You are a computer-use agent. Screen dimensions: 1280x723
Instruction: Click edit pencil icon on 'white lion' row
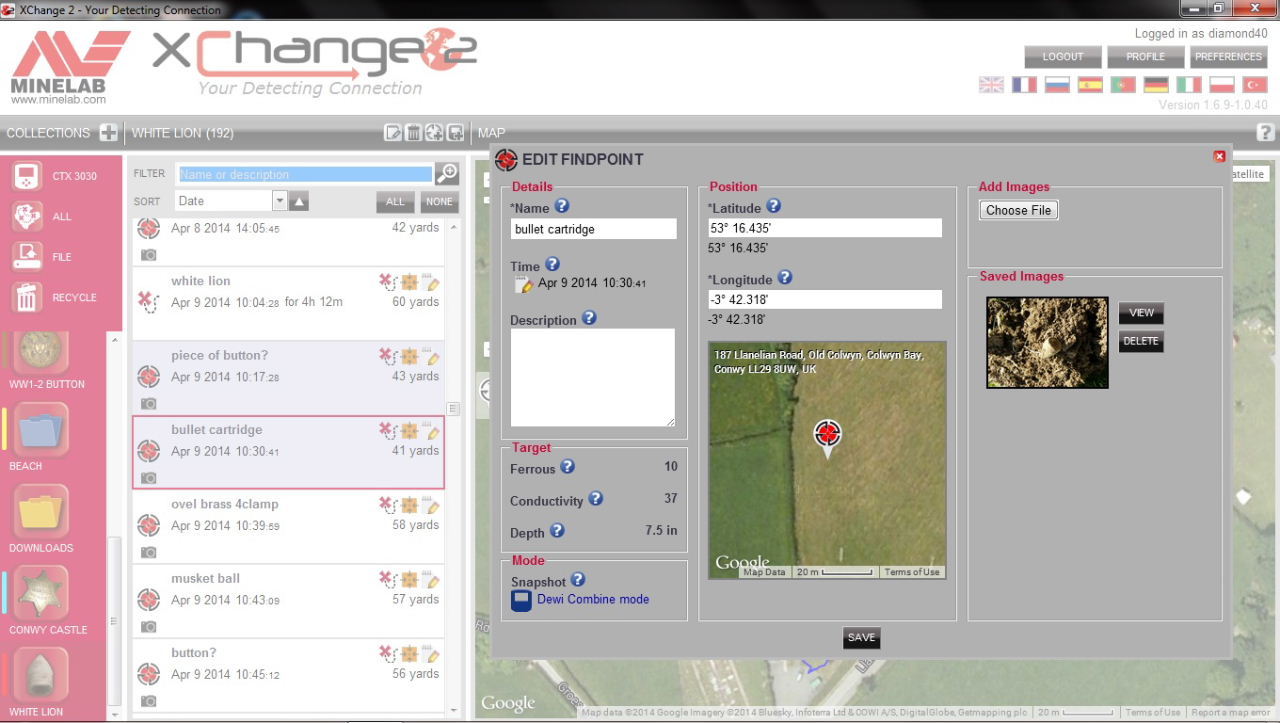point(432,282)
